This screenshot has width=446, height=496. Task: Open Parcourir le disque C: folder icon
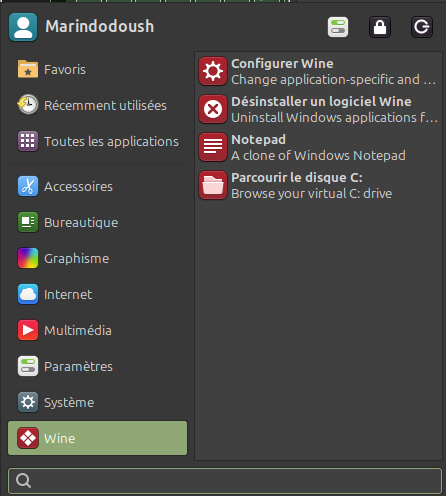(x=213, y=185)
